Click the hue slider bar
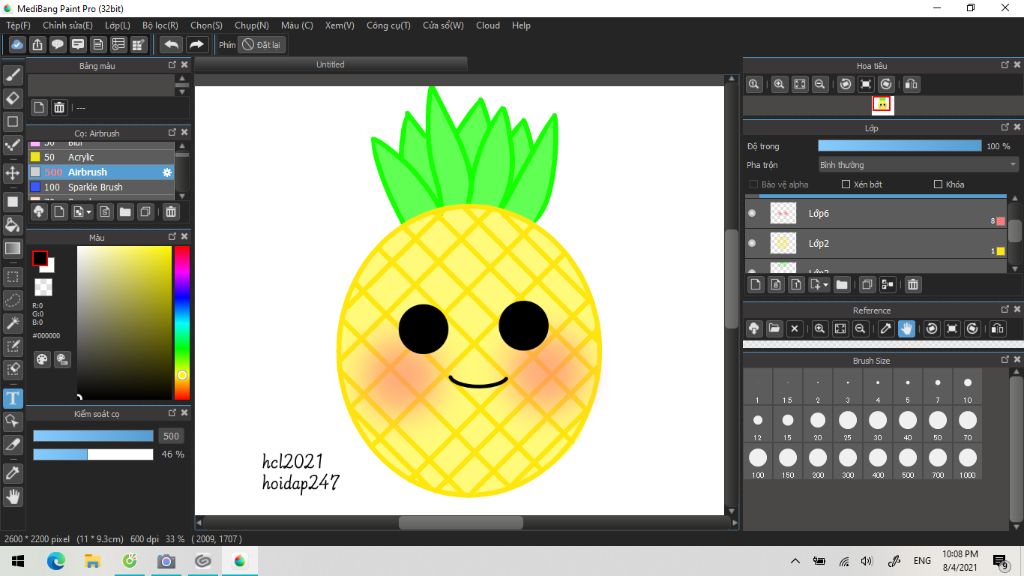 pos(182,323)
